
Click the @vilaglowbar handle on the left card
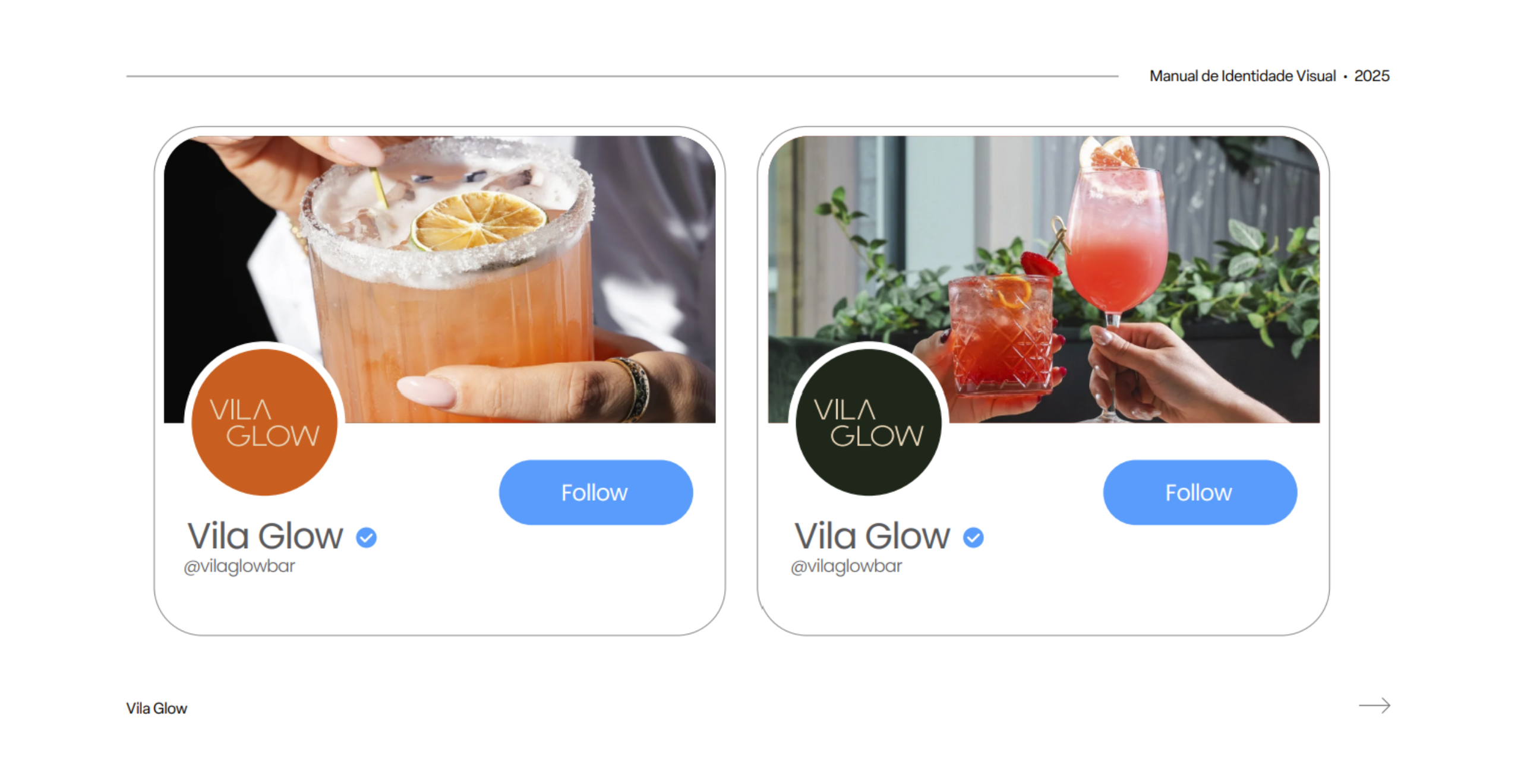(239, 566)
